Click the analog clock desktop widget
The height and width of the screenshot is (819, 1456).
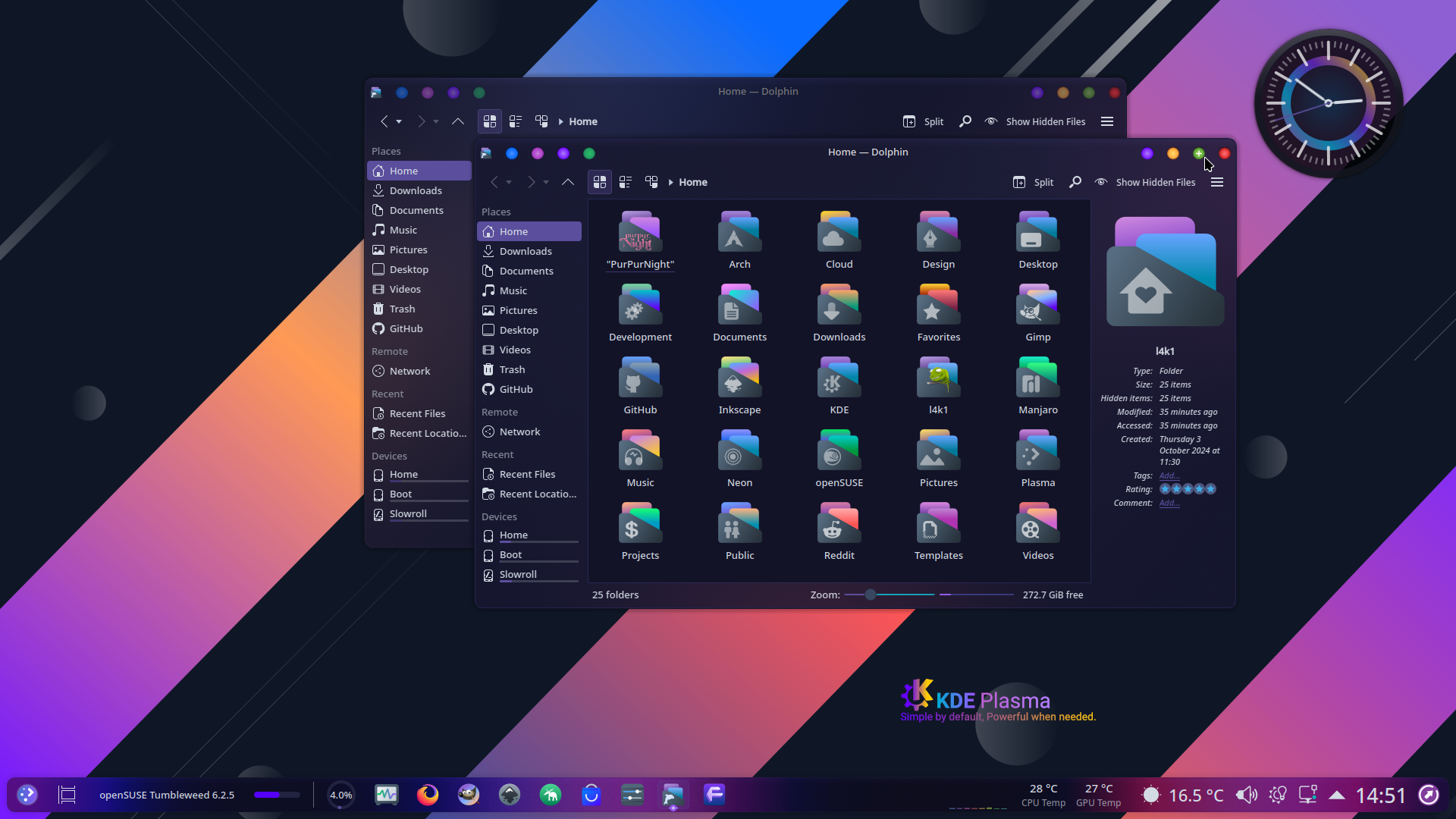pos(1328,103)
